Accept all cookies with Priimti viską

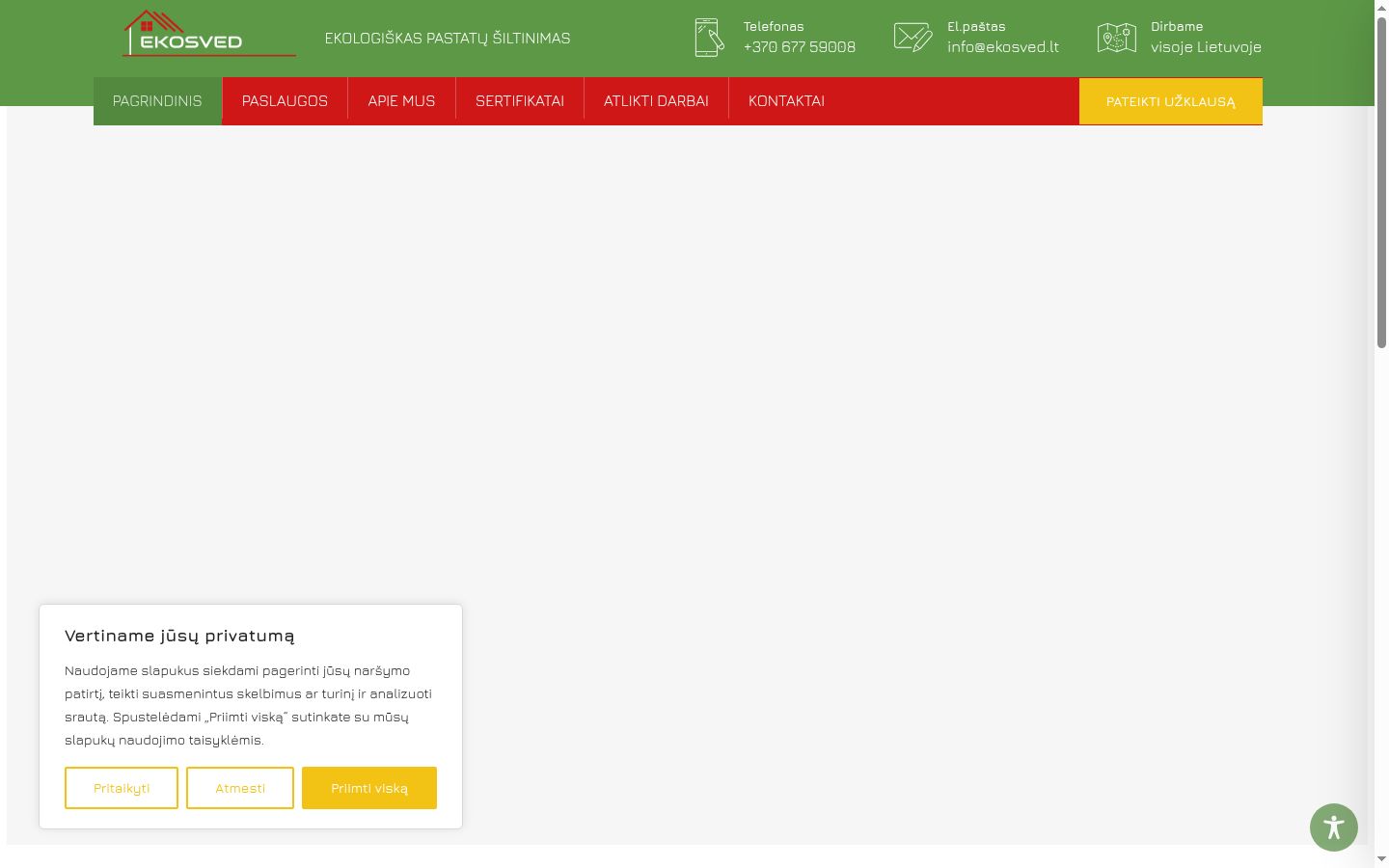pyautogui.click(x=369, y=788)
